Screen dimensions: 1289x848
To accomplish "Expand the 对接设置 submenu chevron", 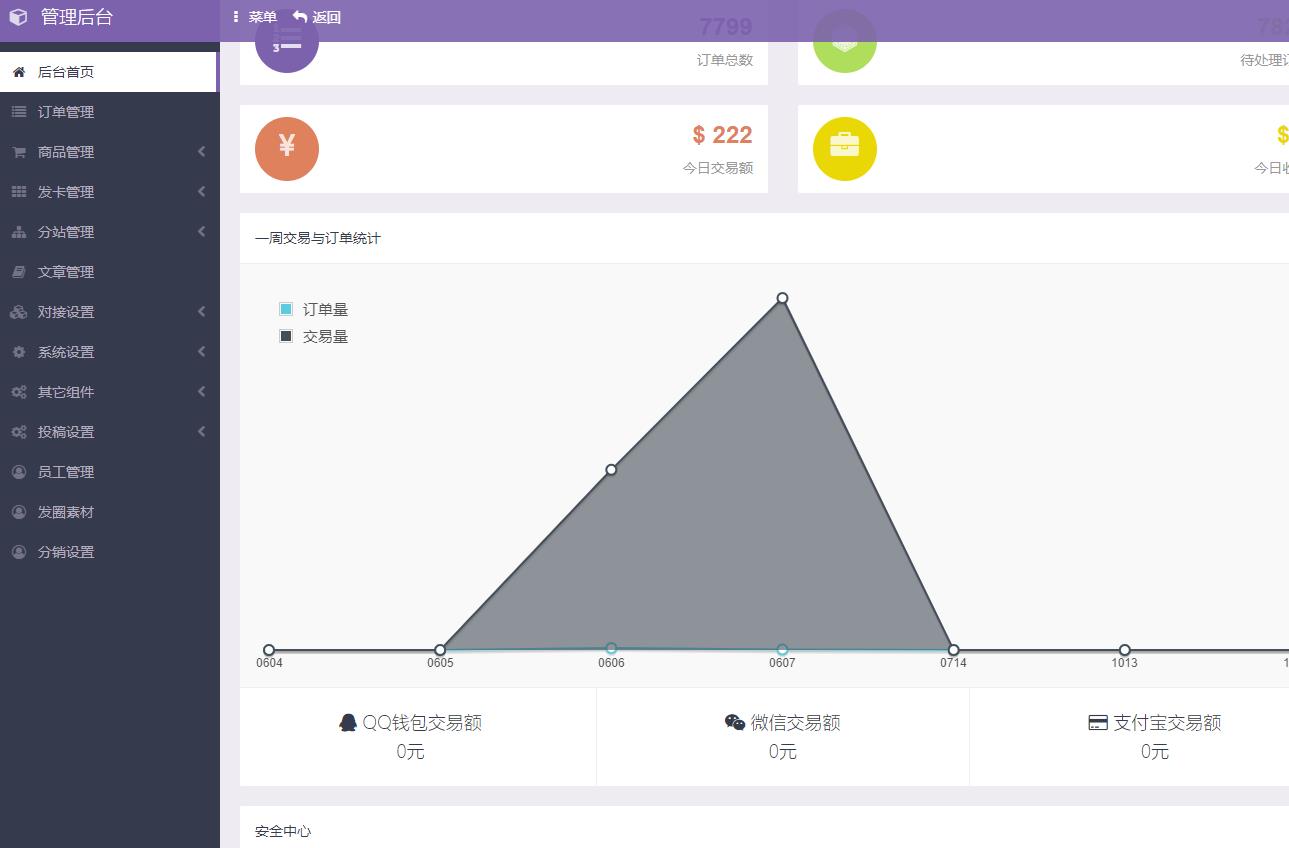I will pos(201,312).
